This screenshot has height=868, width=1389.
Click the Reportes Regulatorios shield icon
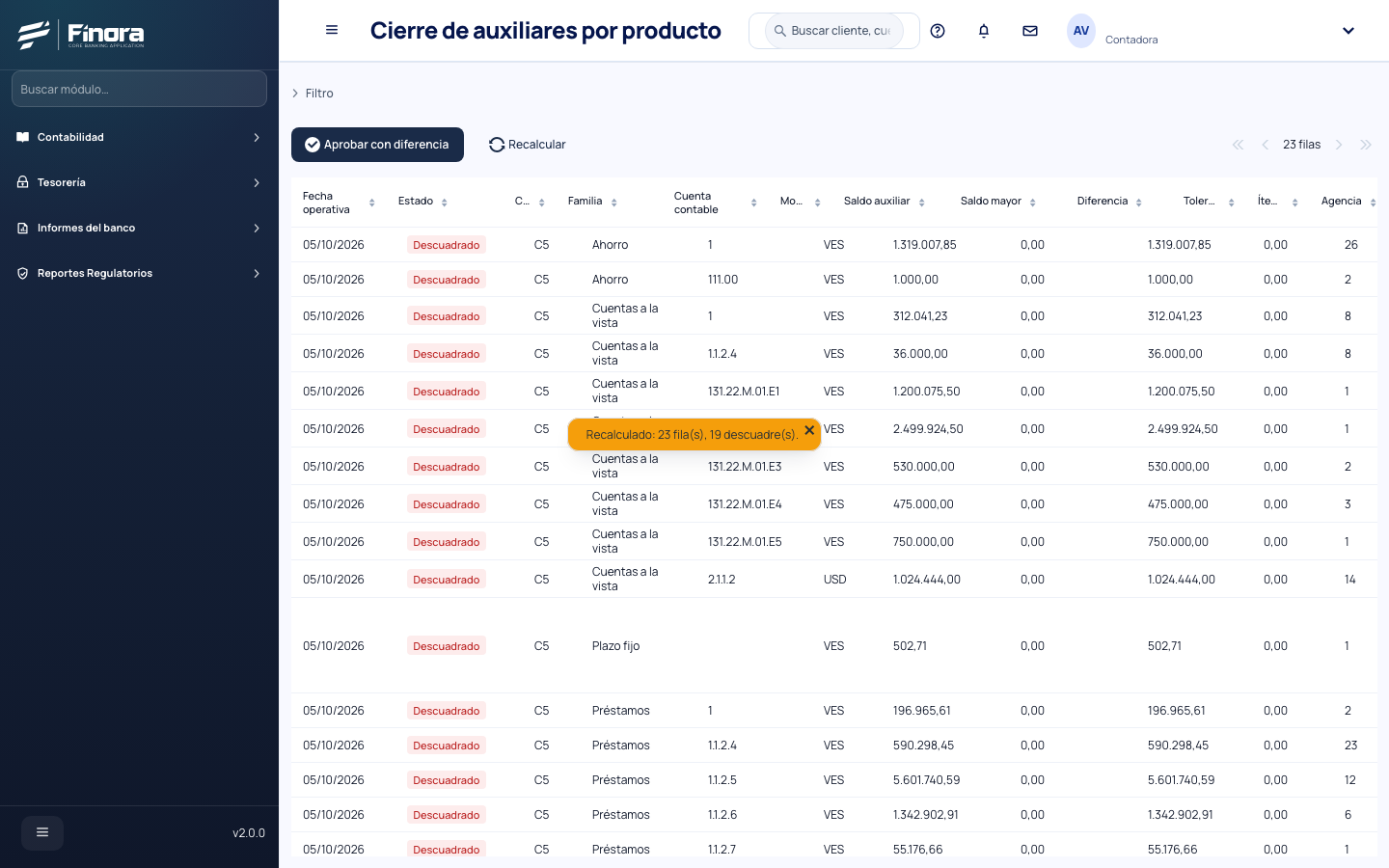click(x=23, y=273)
